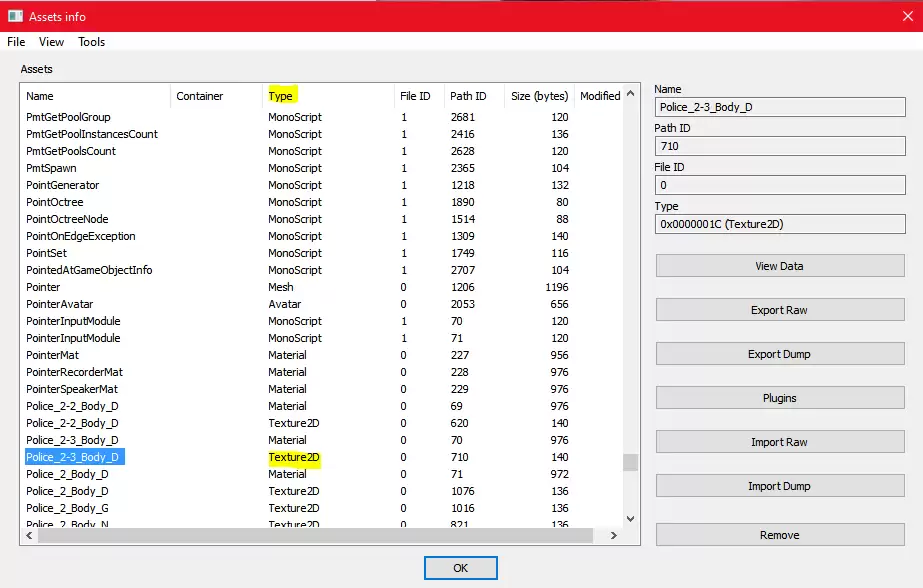The width and height of the screenshot is (923, 588).
Task: Click the Export Raw button
Action: 780,310
